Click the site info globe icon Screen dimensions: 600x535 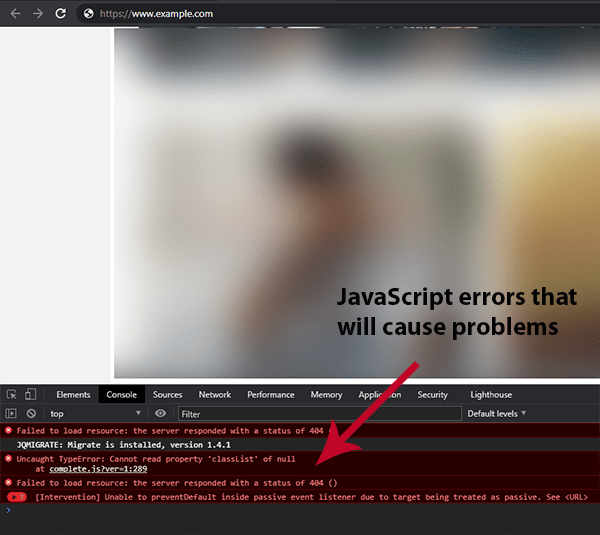click(x=88, y=14)
